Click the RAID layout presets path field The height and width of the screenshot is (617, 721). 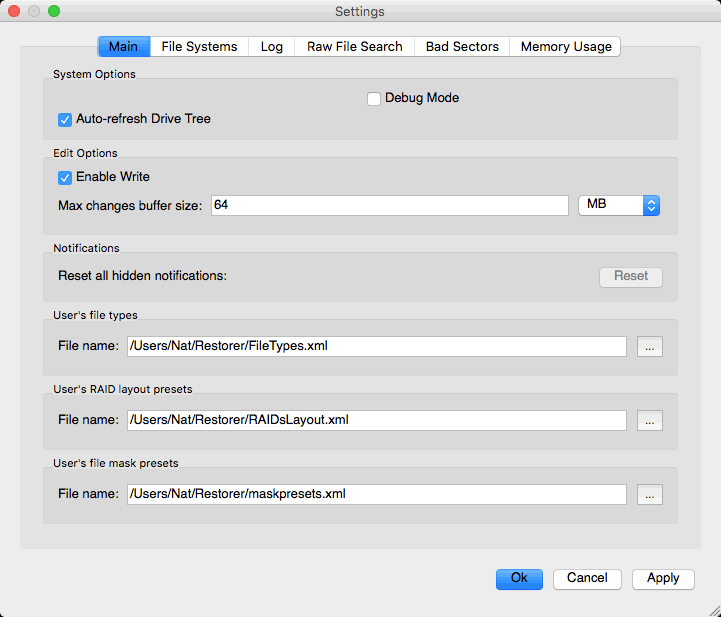376,421
